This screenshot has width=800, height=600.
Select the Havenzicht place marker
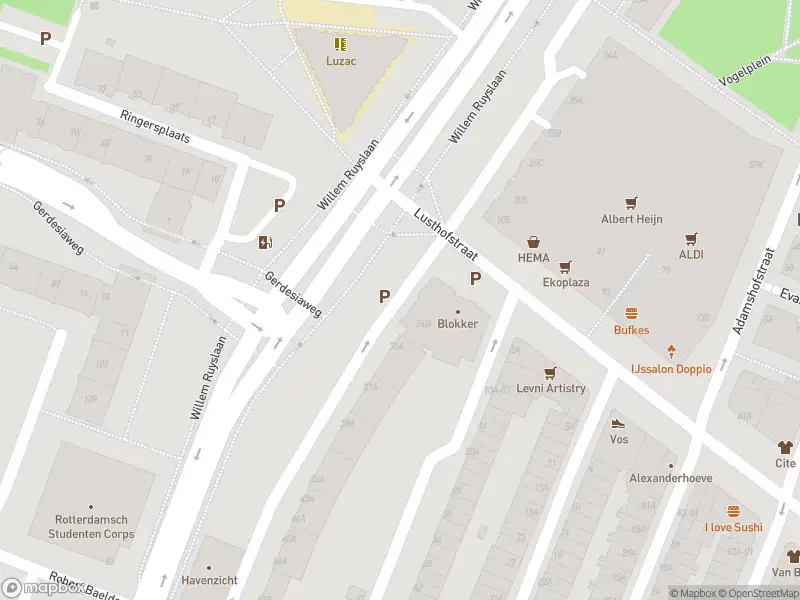(x=209, y=568)
